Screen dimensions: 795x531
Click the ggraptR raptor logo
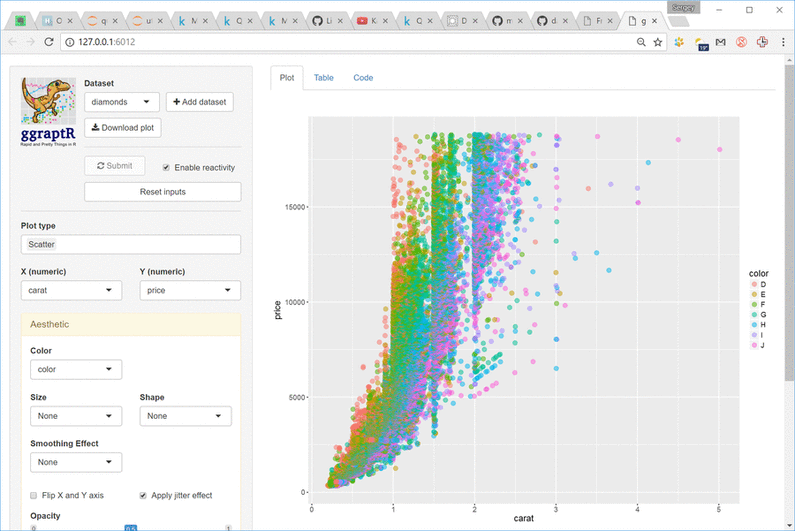click(x=47, y=102)
